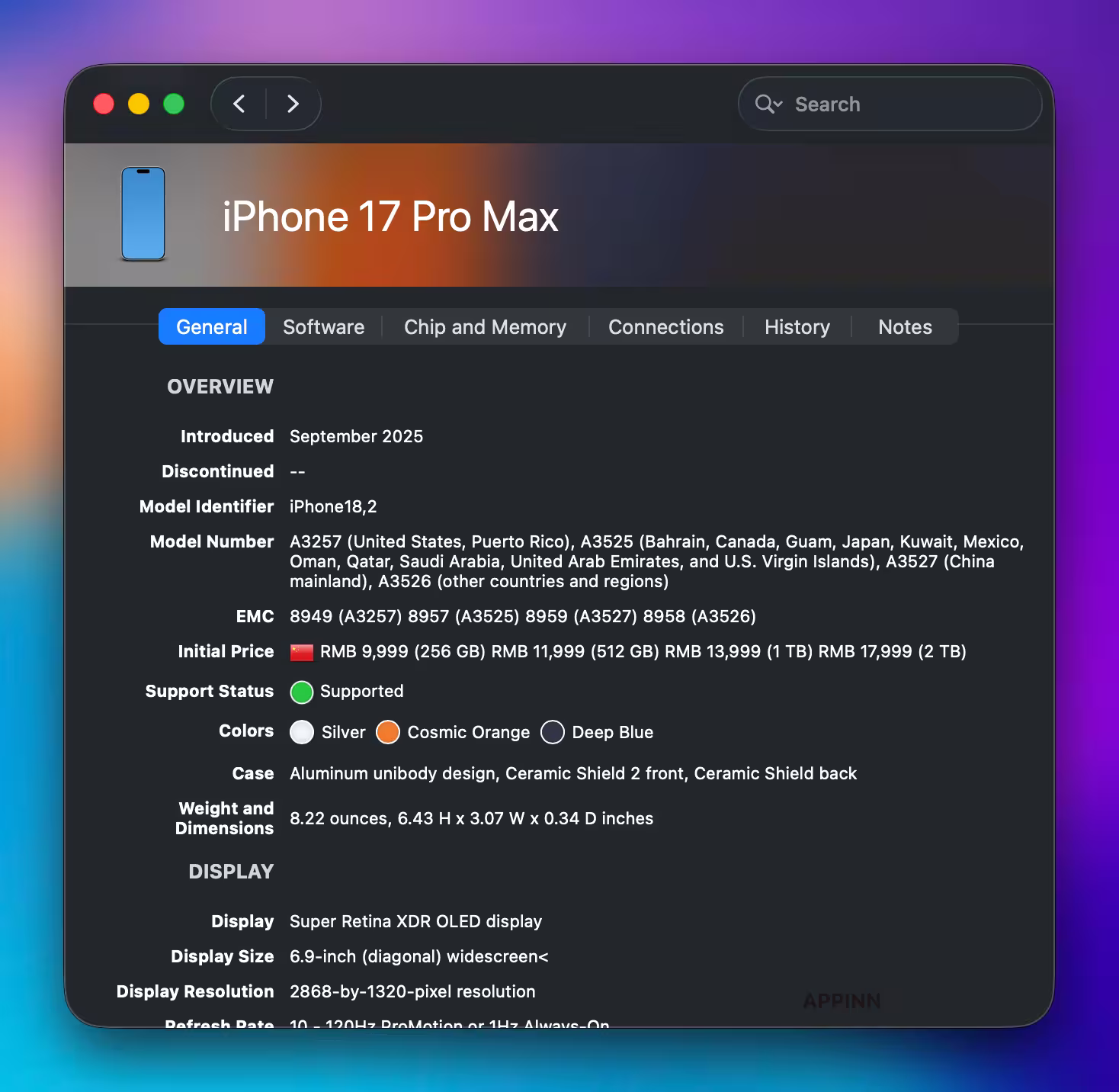The image size is (1119, 1092).
Task: Open the History tab
Action: point(797,326)
